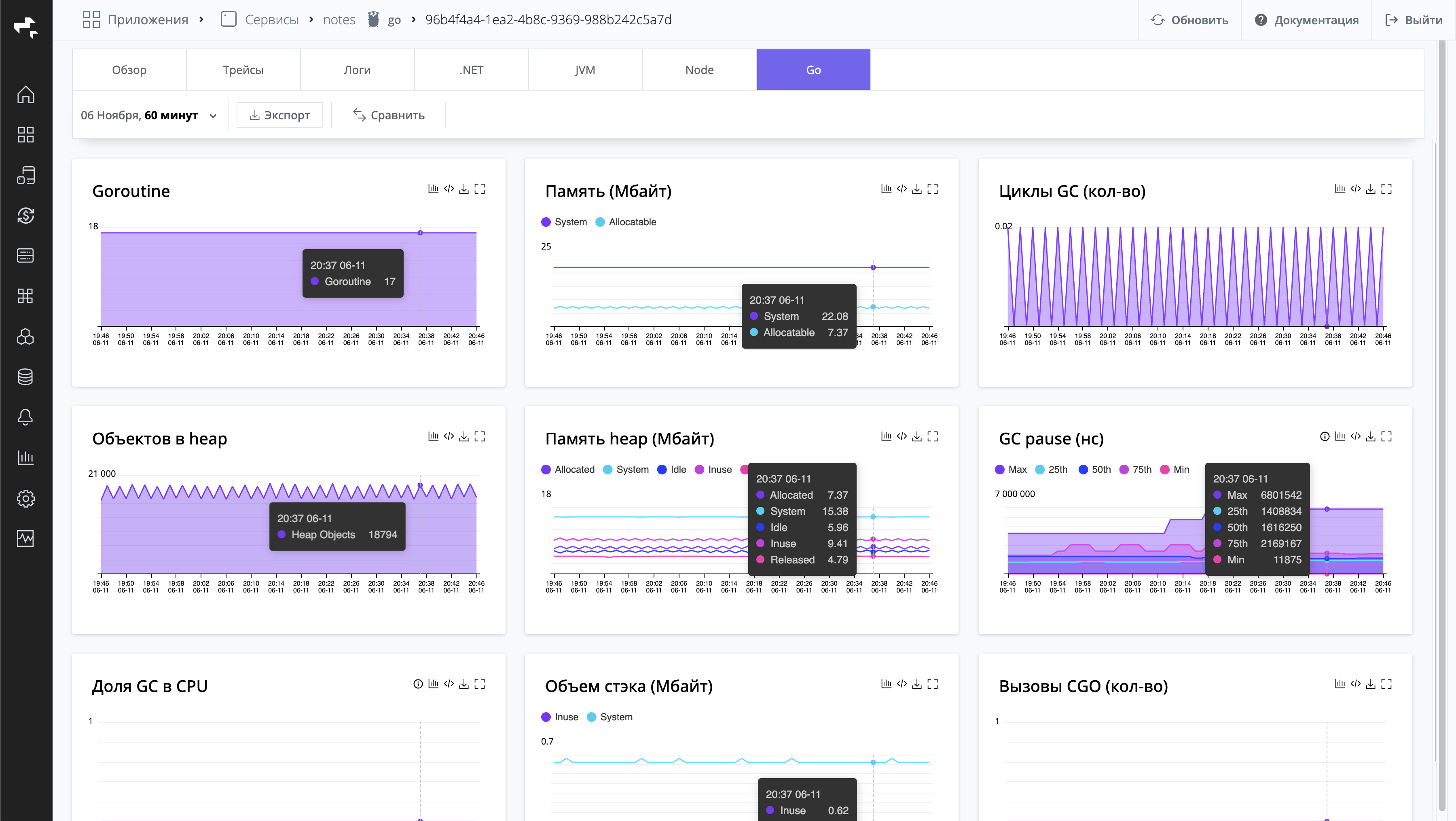Switch to the Трейсы tab
This screenshot has height=821, width=1456.
(243, 70)
